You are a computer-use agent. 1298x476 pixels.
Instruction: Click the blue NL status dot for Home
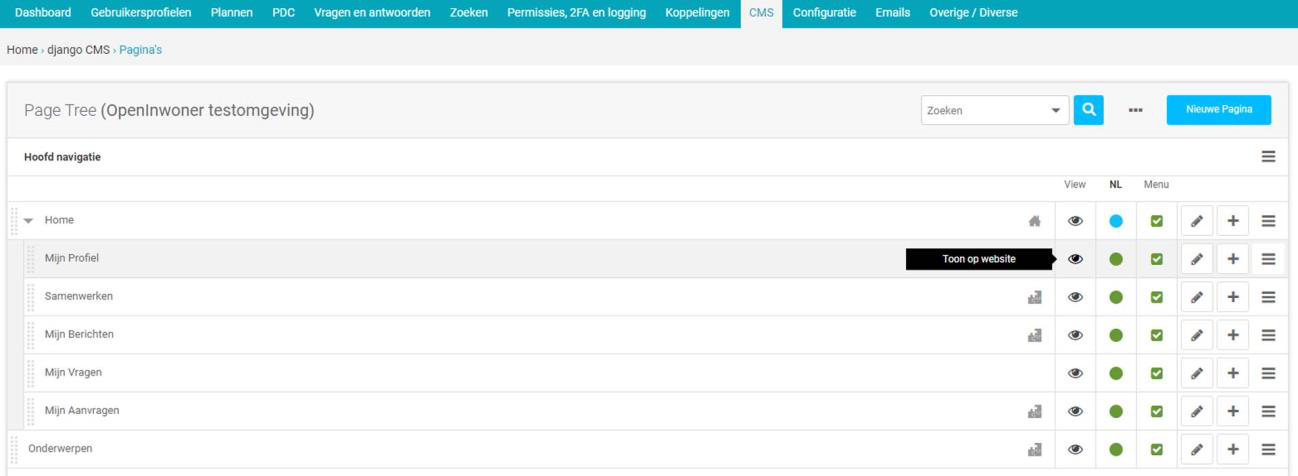coord(1116,221)
